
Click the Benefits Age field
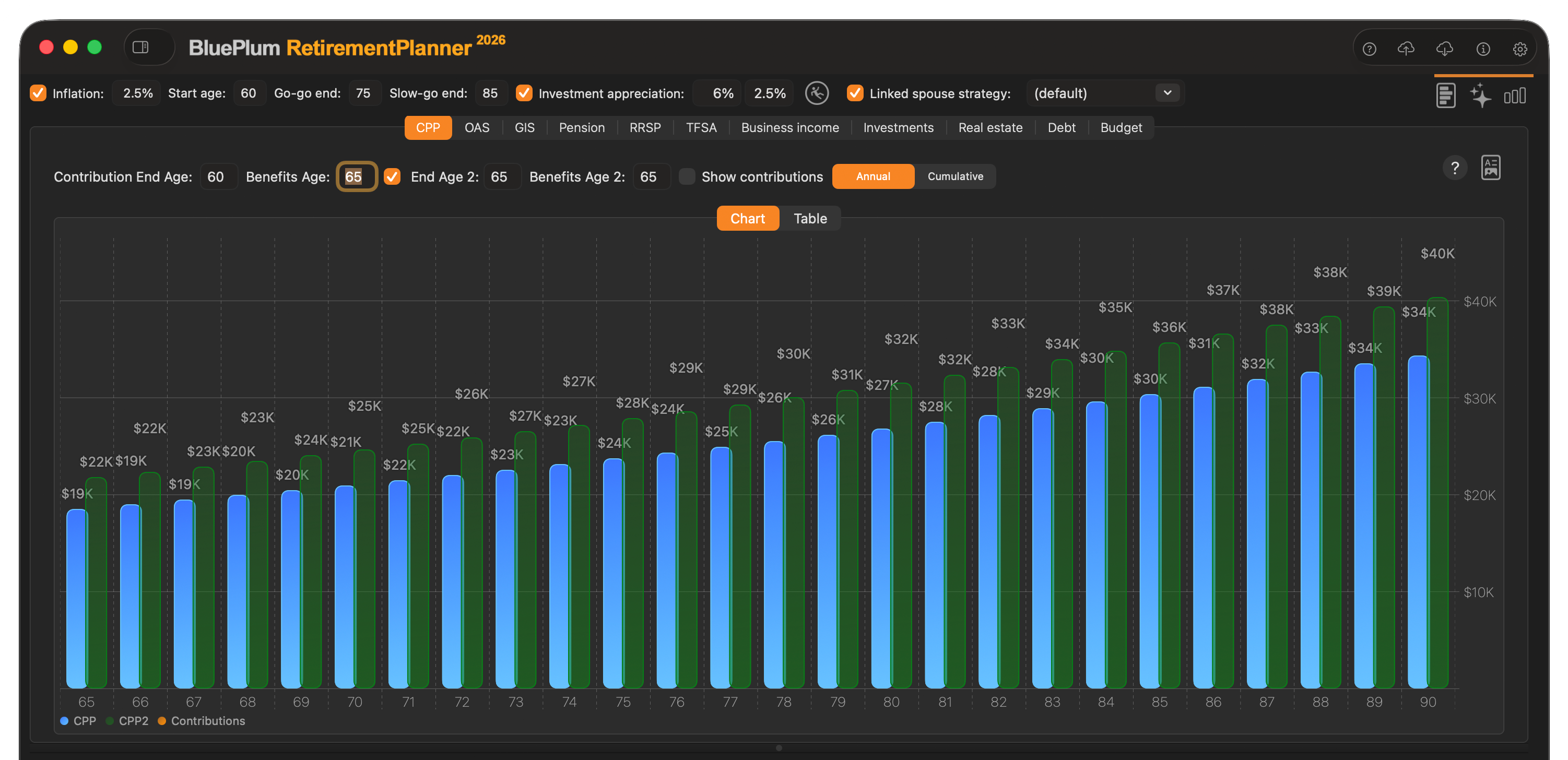pyautogui.click(x=357, y=176)
